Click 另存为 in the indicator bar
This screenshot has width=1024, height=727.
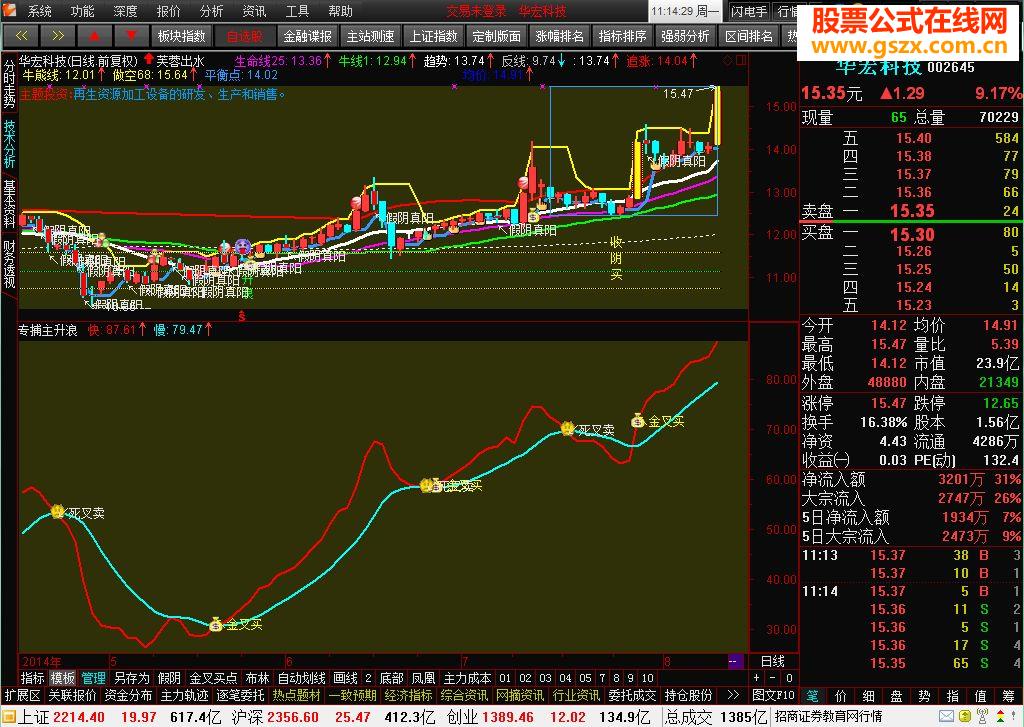[x=131, y=678]
